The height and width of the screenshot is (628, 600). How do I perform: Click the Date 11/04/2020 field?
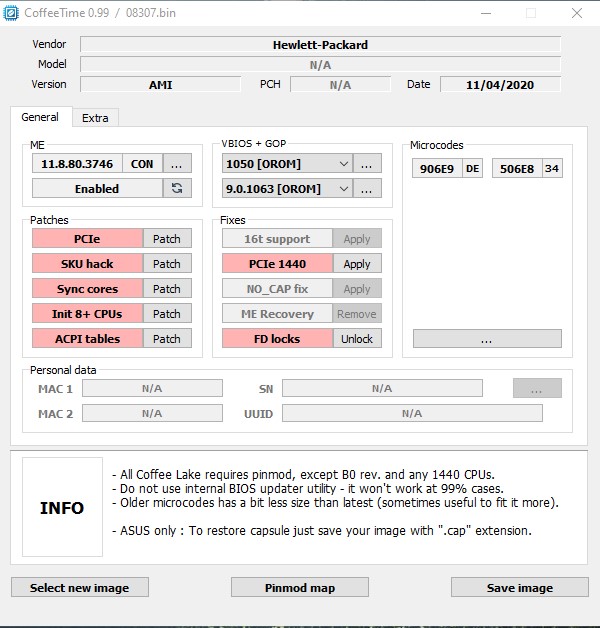tap(500, 85)
